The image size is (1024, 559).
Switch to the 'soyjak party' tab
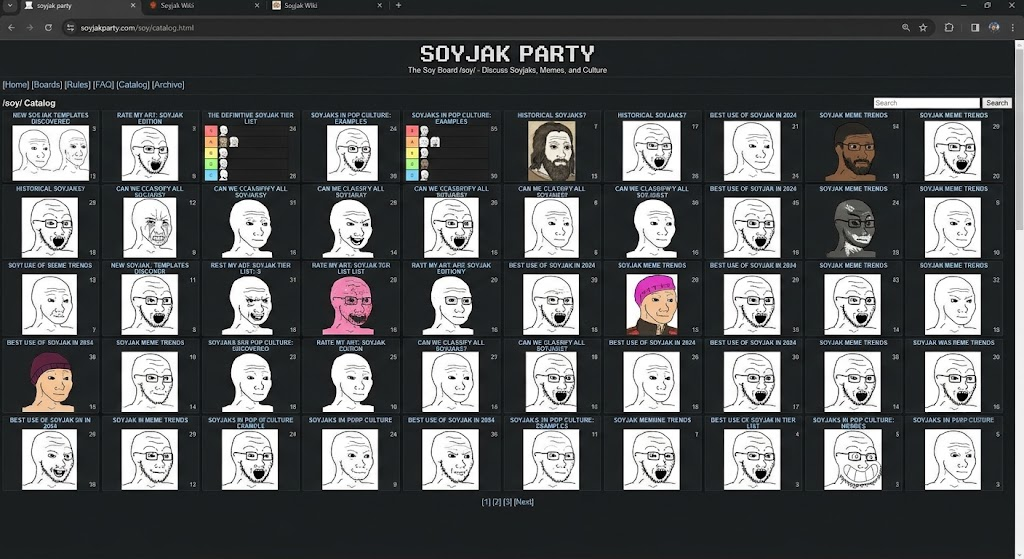click(78, 5)
